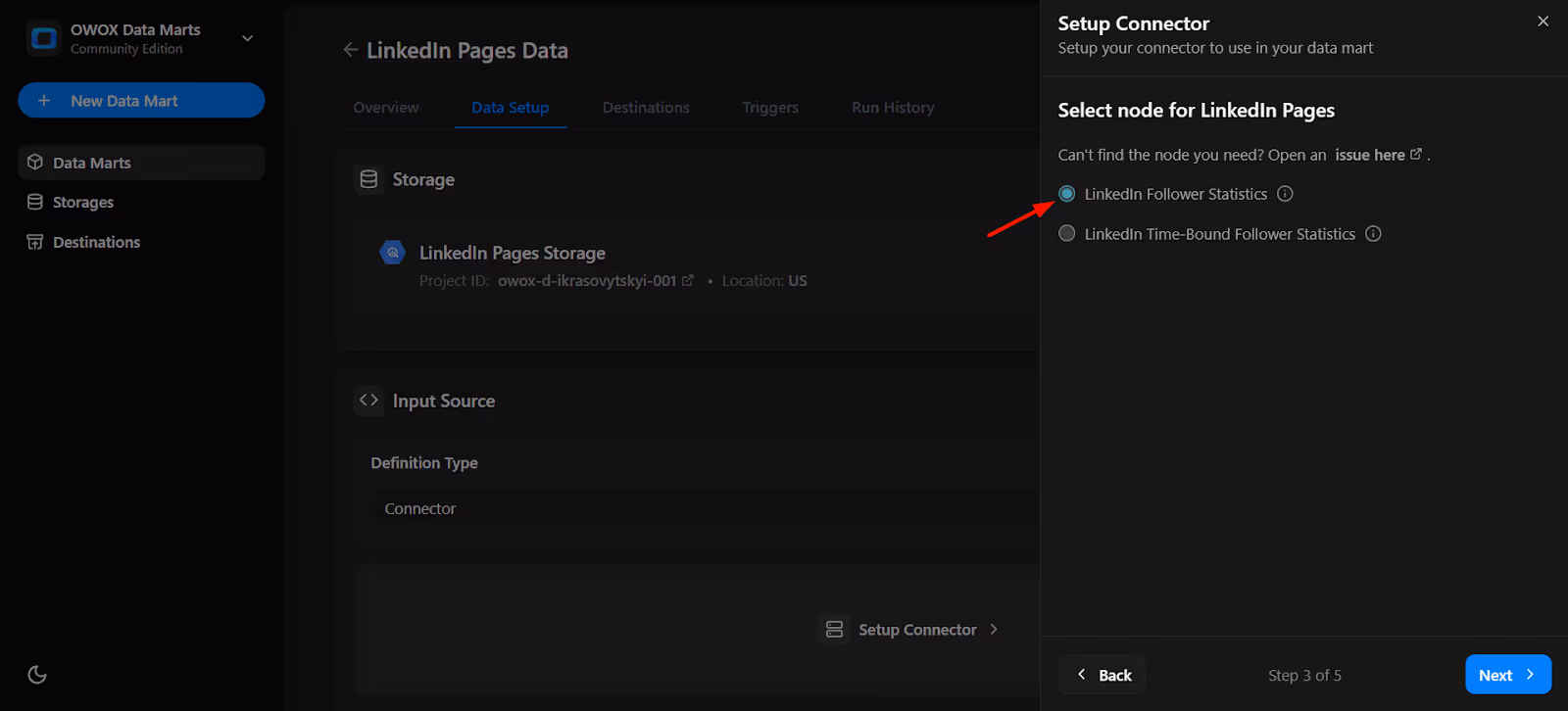The height and width of the screenshot is (711, 1568).
Task: Click the Definition Type label
Action: pos(424,462)
